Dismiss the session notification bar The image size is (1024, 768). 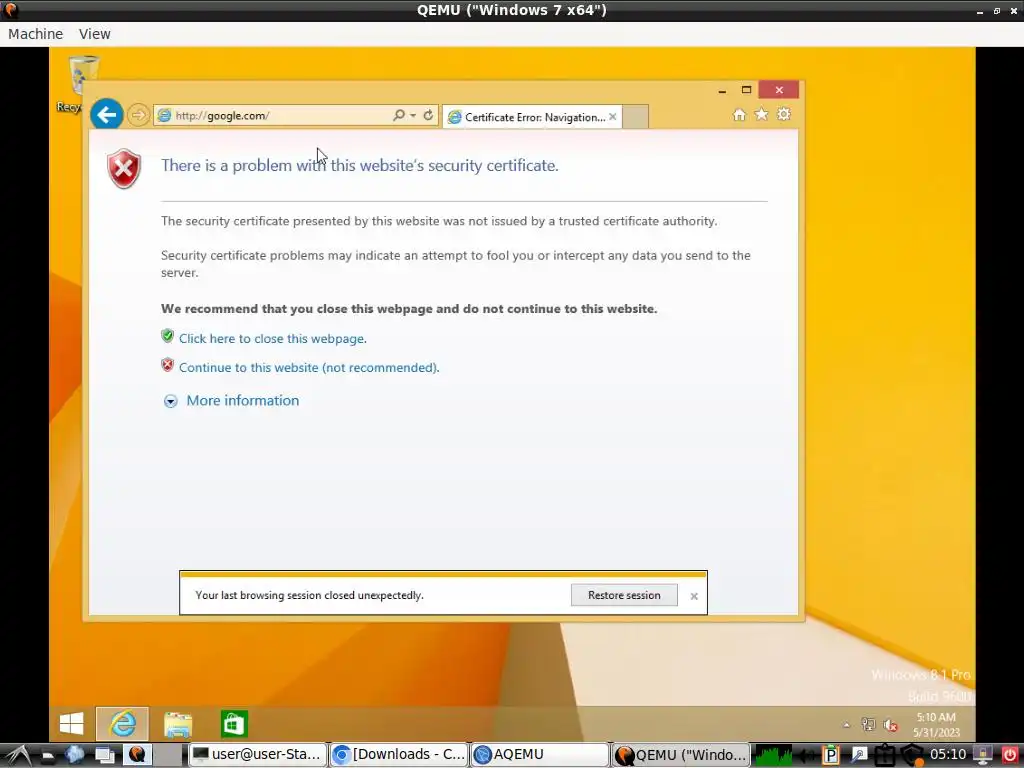coord(694,596)
